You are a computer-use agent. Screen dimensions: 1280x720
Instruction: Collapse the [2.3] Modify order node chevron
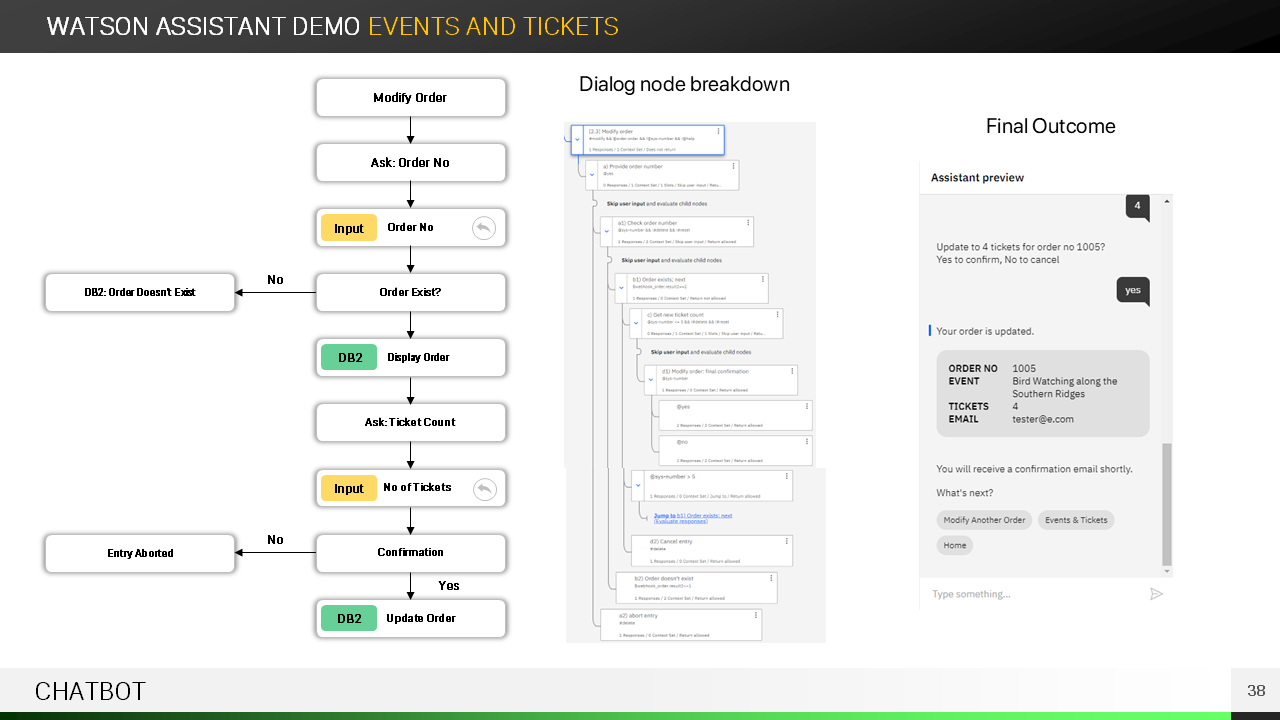pos(577,140)
